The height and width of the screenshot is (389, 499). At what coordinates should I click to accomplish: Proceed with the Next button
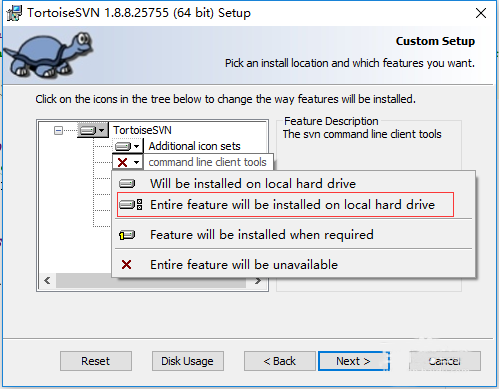[x=354, y=361]
